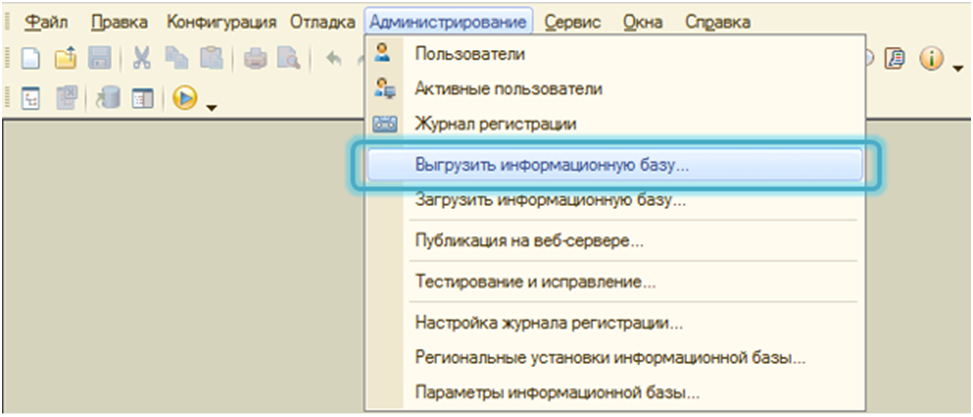
Task: Click the properties palette window icon
Action: (142, 98)
